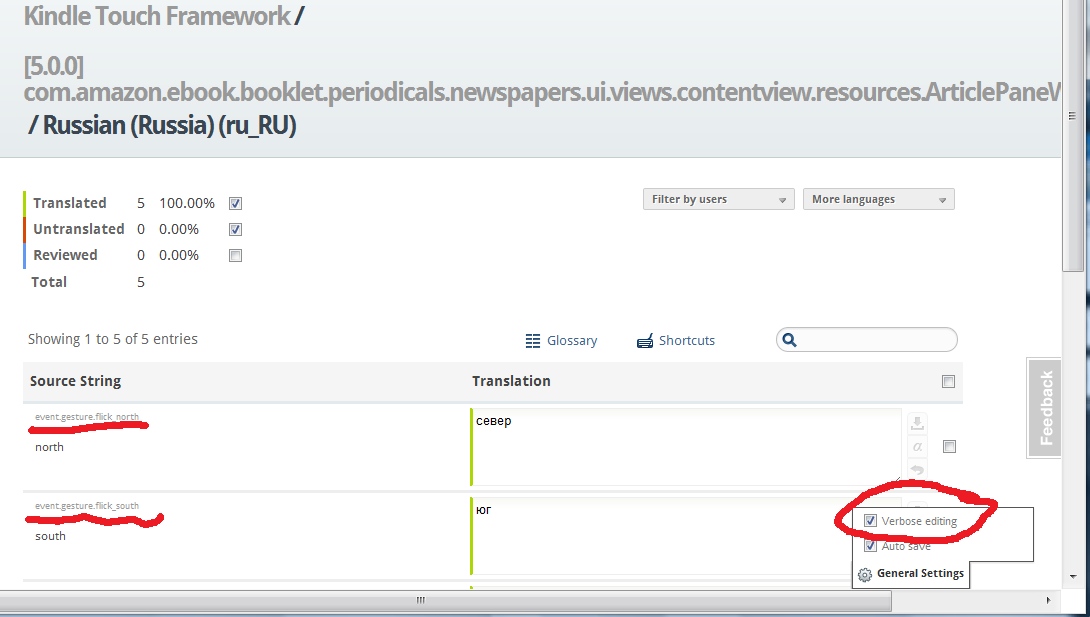
Task: Disable Auto save checkbox
Action: coord(870,545)
